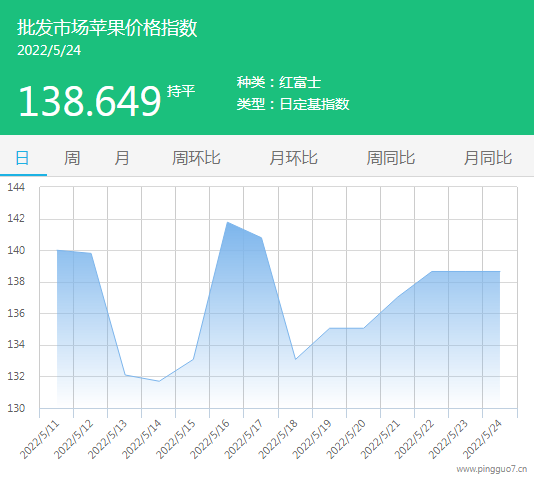Click the 2022/5/18 dip point
The image size is (534, 477).
pos(296,359)
